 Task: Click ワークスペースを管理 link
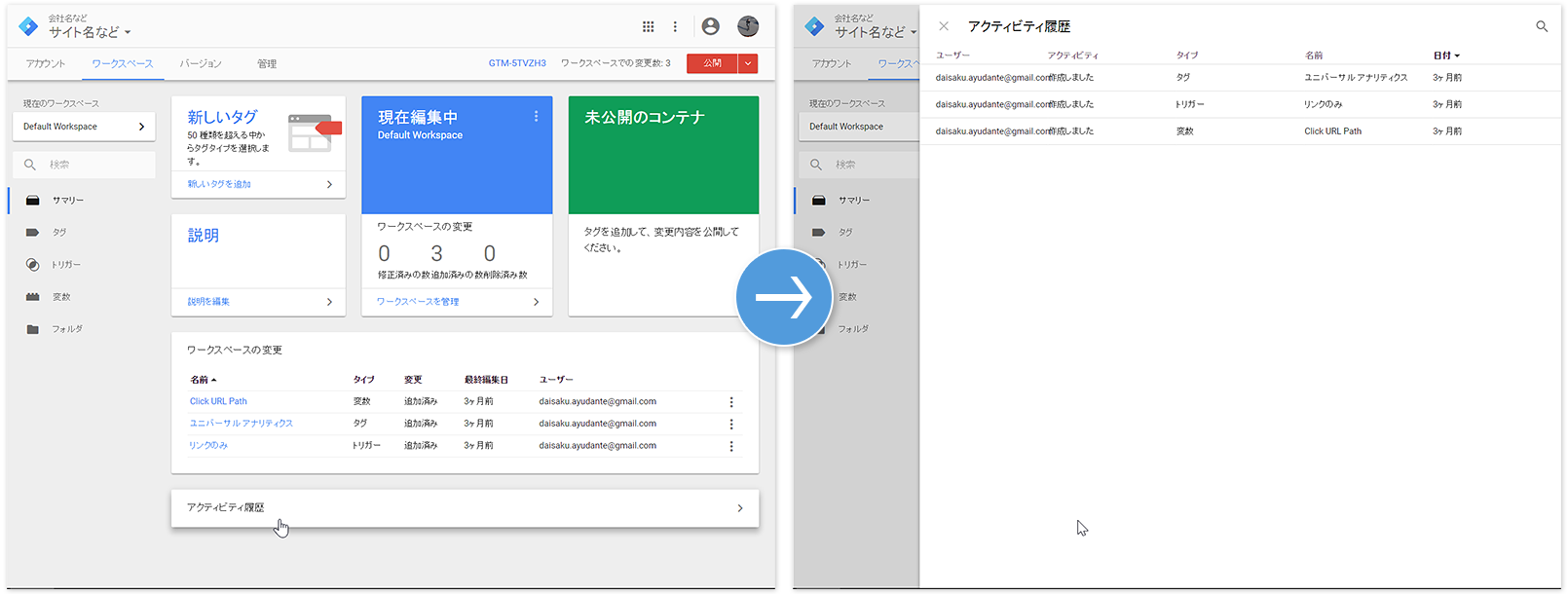[418, 302]
